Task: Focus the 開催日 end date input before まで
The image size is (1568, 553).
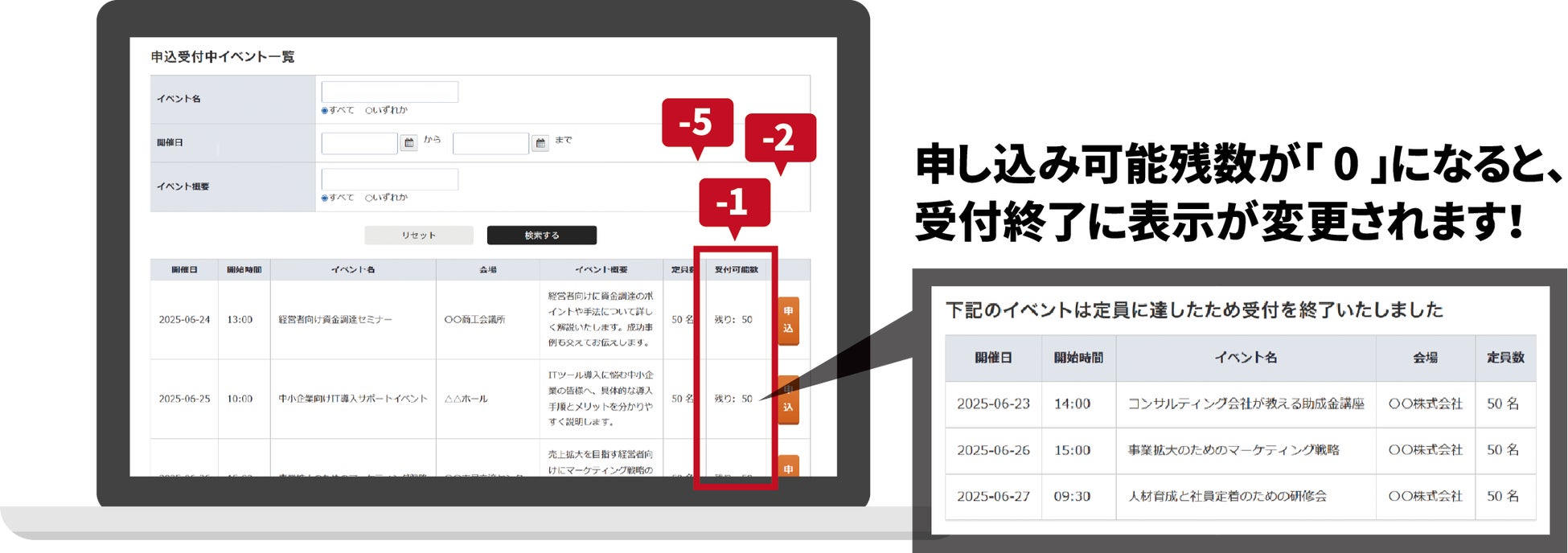Action: (491, 143)
